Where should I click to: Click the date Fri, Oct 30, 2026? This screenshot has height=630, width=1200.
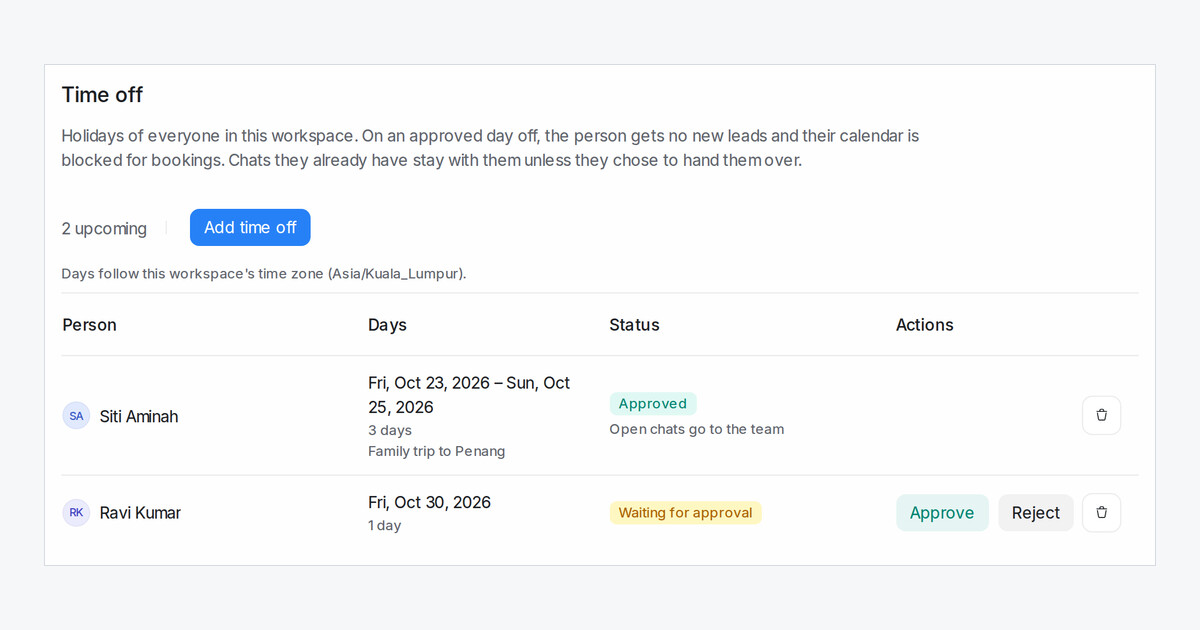click(430, 502)
